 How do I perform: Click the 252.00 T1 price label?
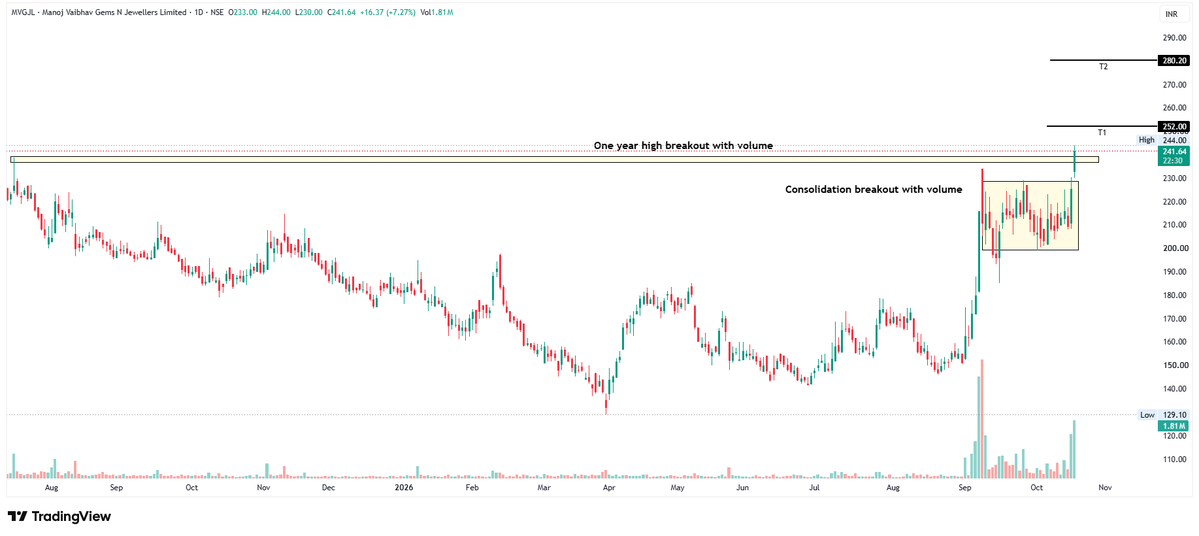1175,126
